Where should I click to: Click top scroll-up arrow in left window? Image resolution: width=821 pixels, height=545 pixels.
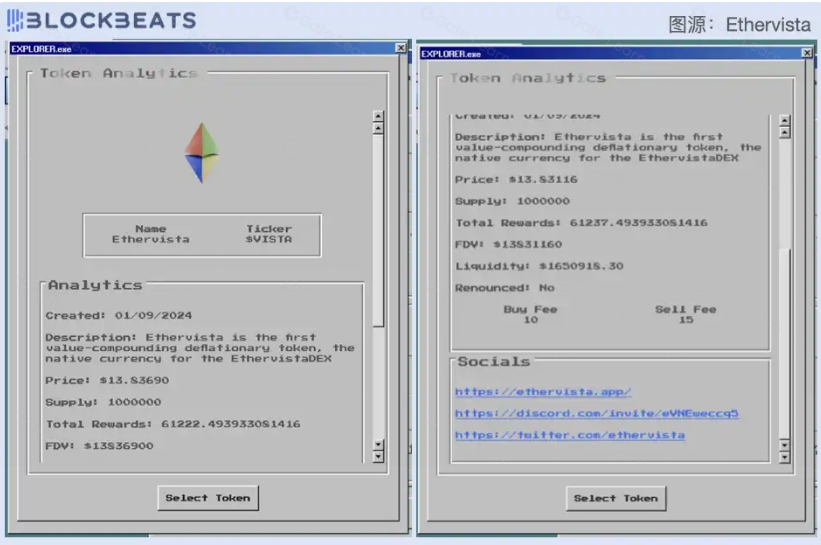tap(378, 116)
